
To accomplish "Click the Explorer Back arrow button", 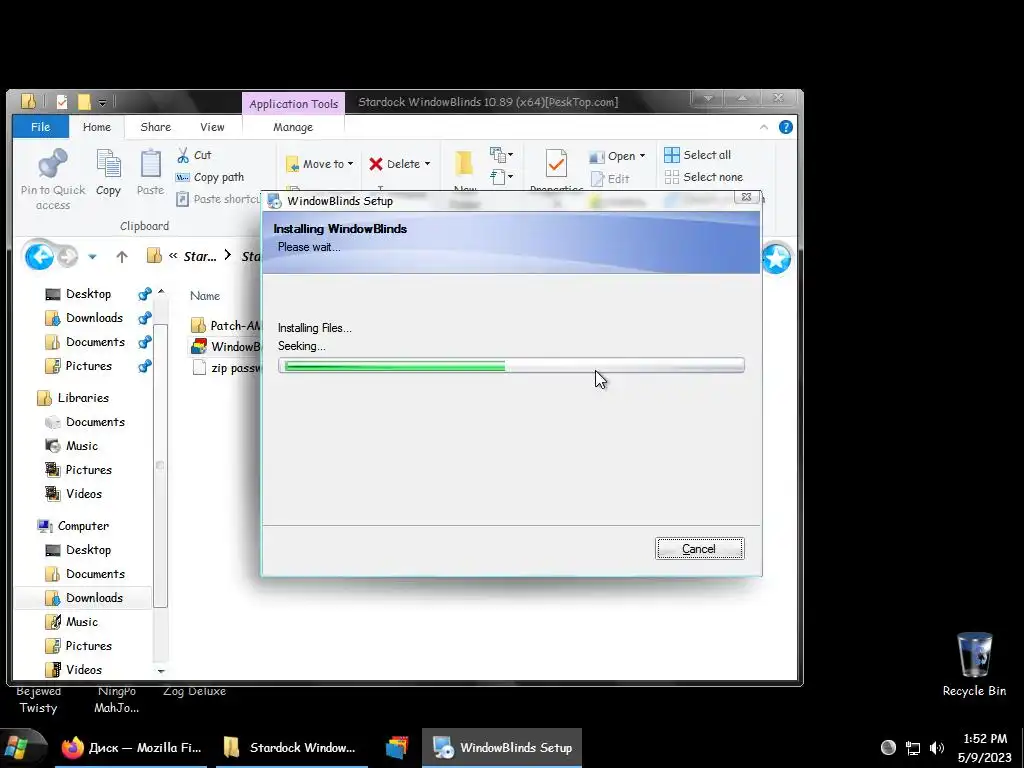I will (39, 257).
